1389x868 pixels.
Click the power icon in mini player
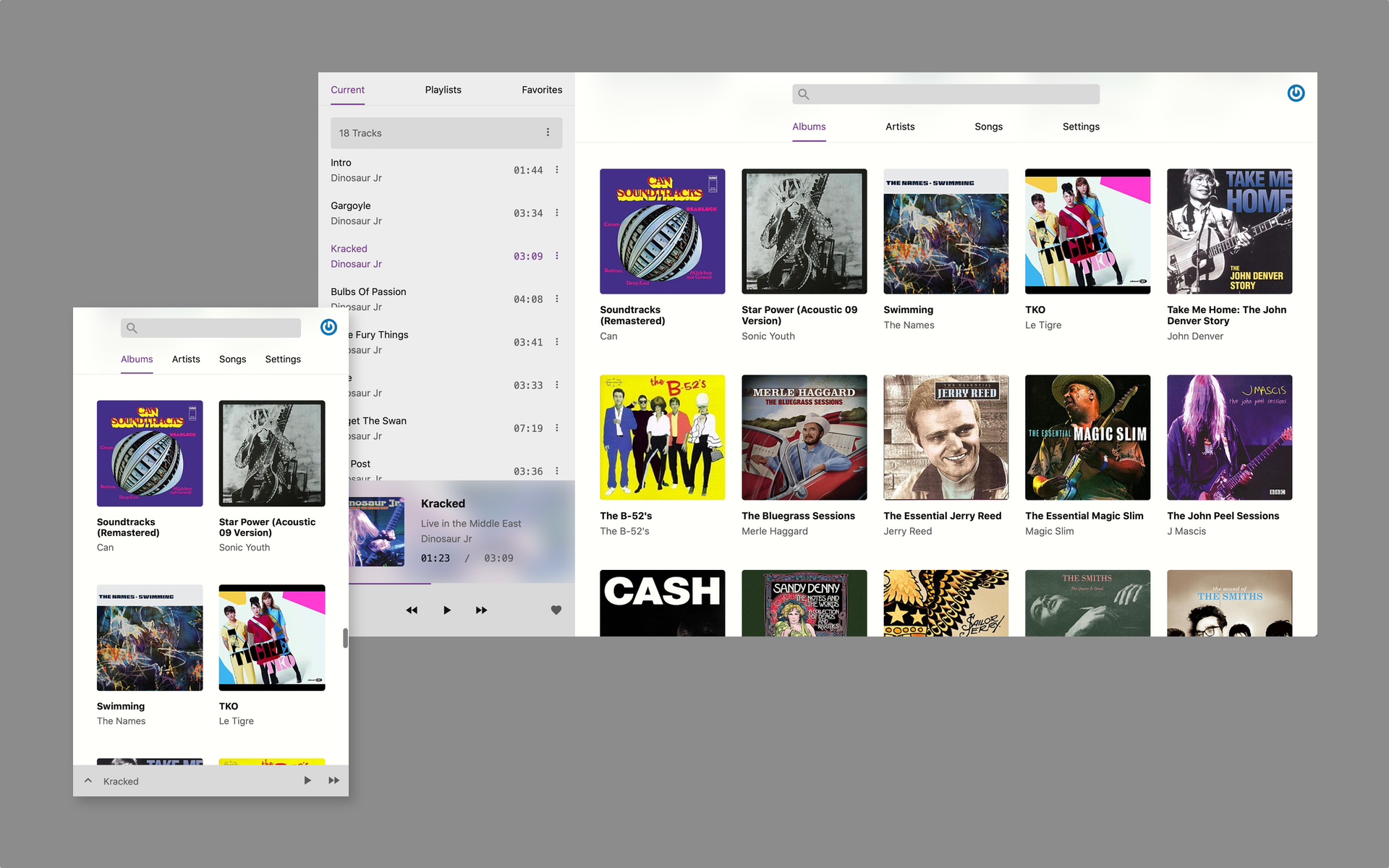point(327,327)
